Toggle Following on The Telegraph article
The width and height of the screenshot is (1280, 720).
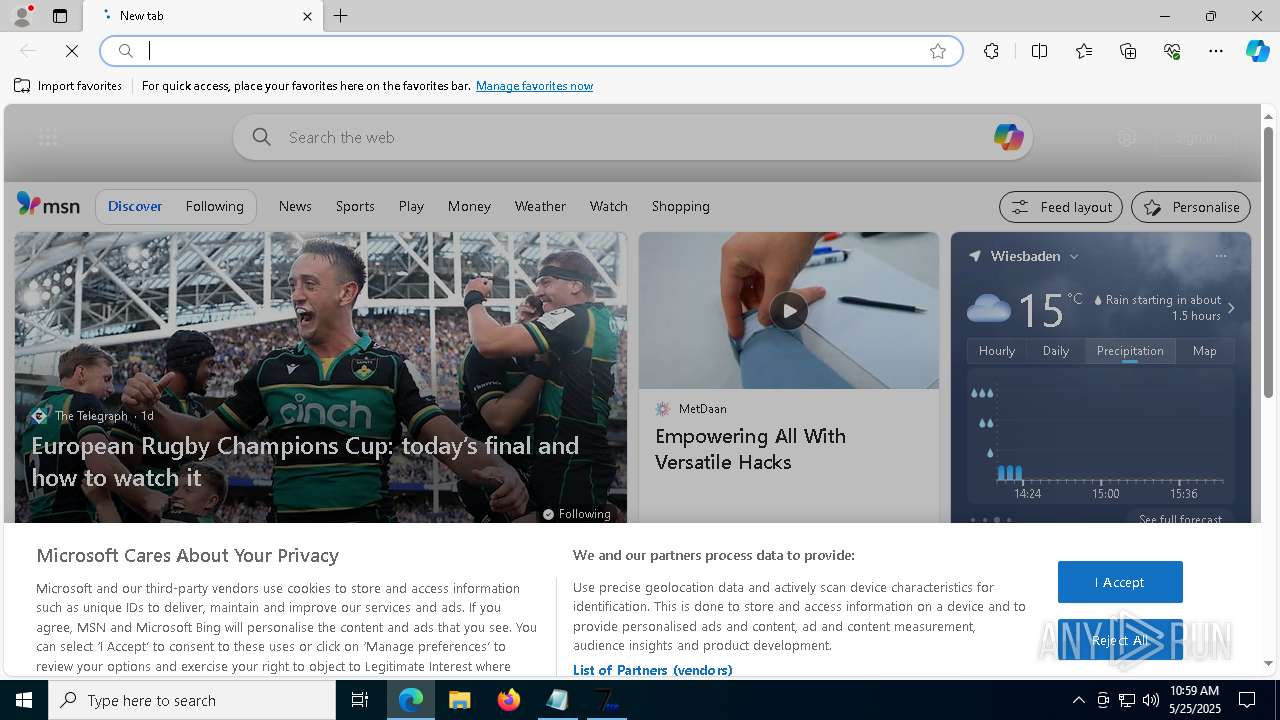[576, 514]
